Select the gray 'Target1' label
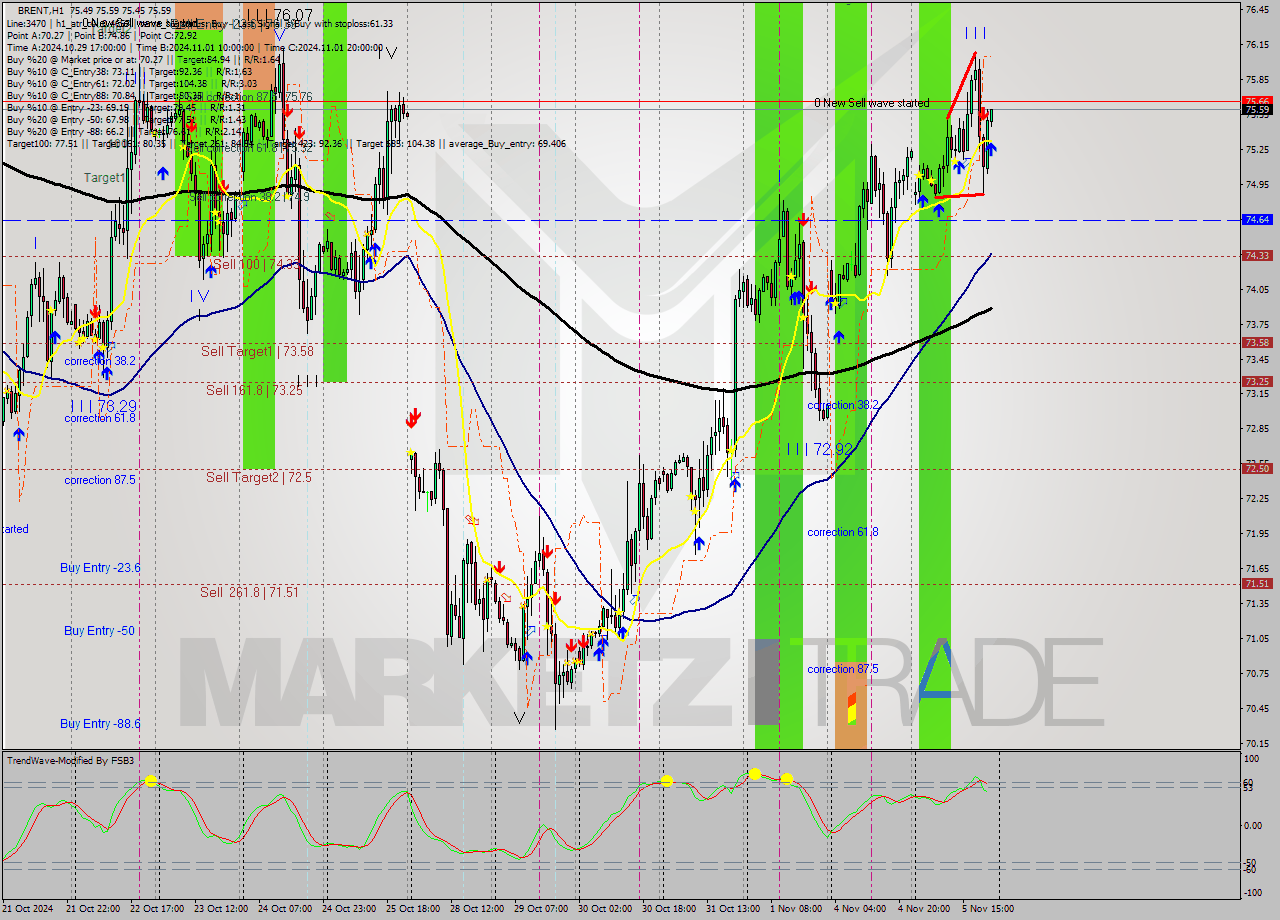Screen dimensions: 1280x920 [104, 177]
